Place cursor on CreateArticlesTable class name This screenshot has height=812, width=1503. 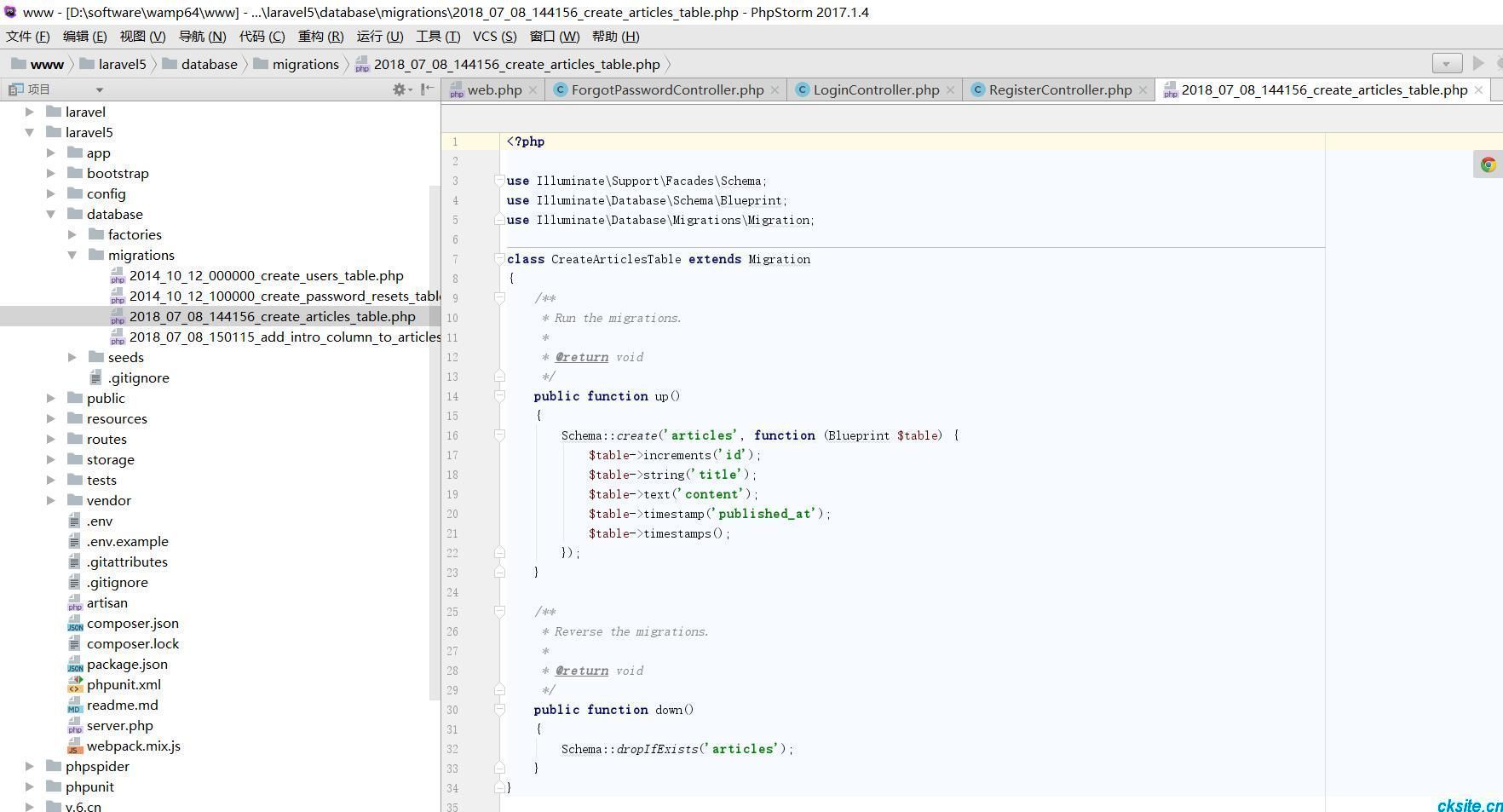coord(616,259)
